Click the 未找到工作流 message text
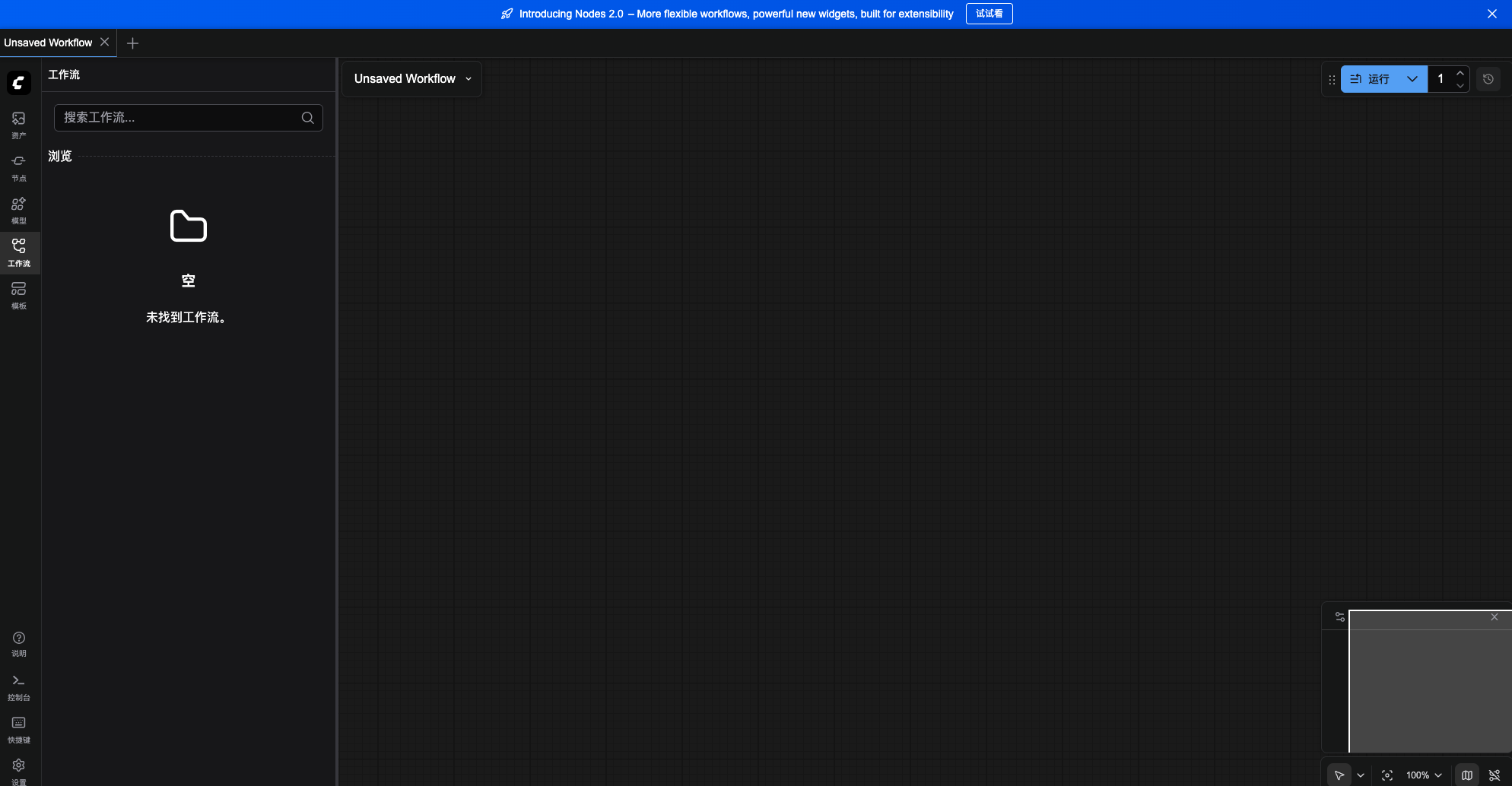The width and height of the screenshot is (1512, 786). (x=186, y=317)
